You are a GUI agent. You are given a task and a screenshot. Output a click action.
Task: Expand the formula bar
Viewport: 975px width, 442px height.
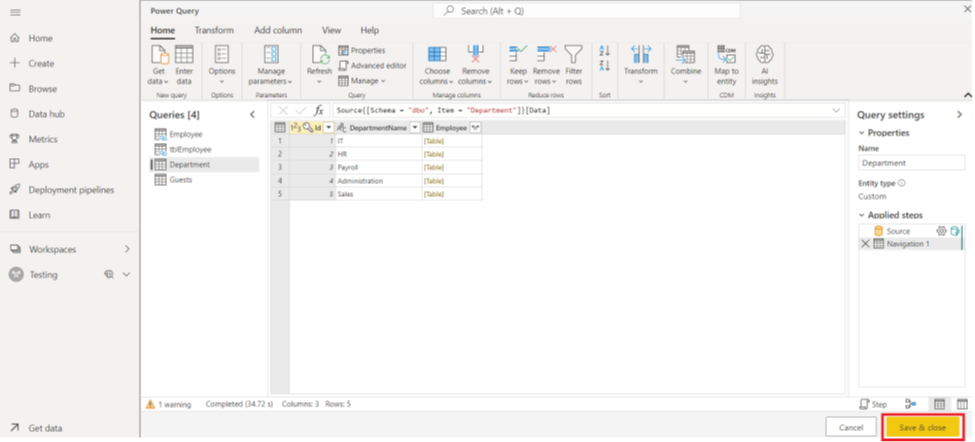(836, 110)
